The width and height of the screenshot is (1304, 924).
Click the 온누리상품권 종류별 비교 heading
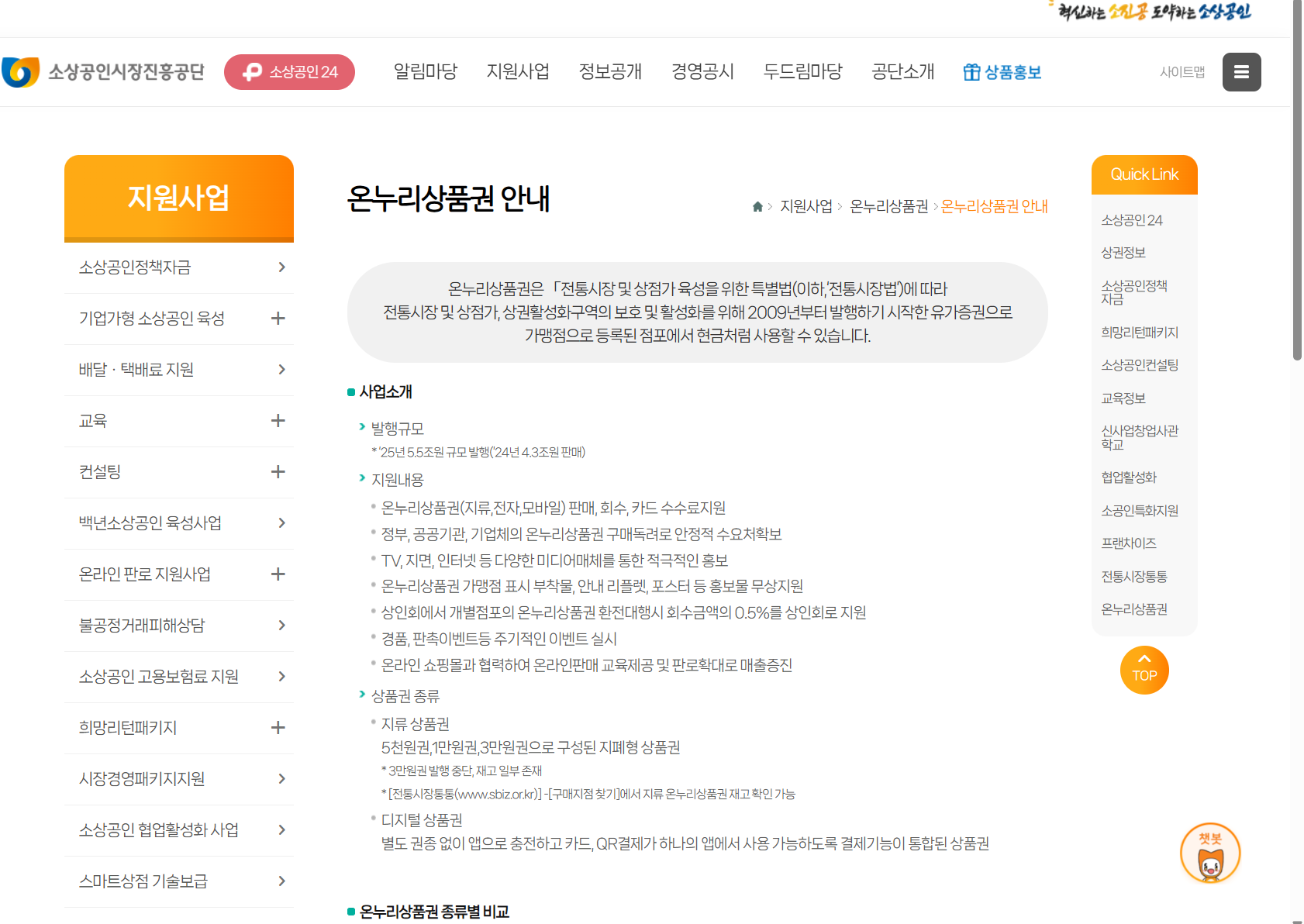click(x=434, y=912)
